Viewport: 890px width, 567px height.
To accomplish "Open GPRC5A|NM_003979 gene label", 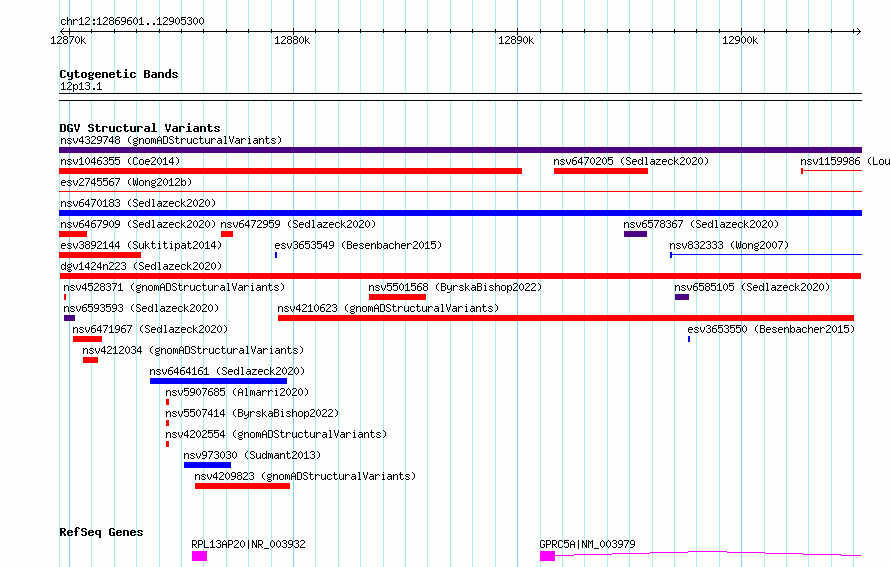I will (587, 544).
